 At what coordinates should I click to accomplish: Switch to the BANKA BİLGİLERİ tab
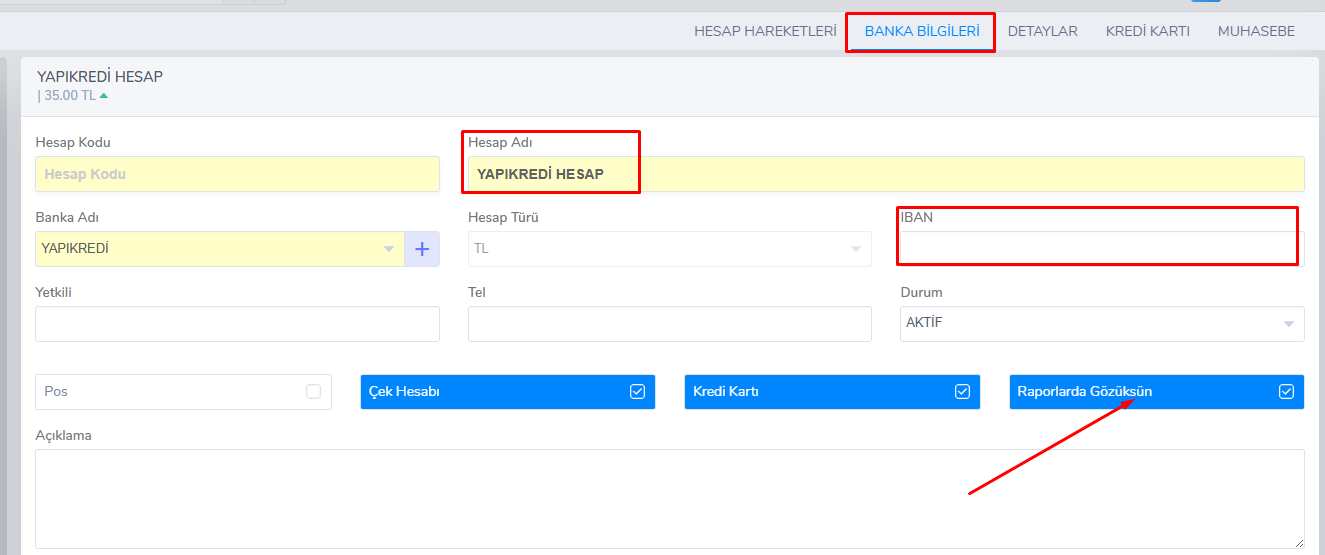[x=921, y=31]
